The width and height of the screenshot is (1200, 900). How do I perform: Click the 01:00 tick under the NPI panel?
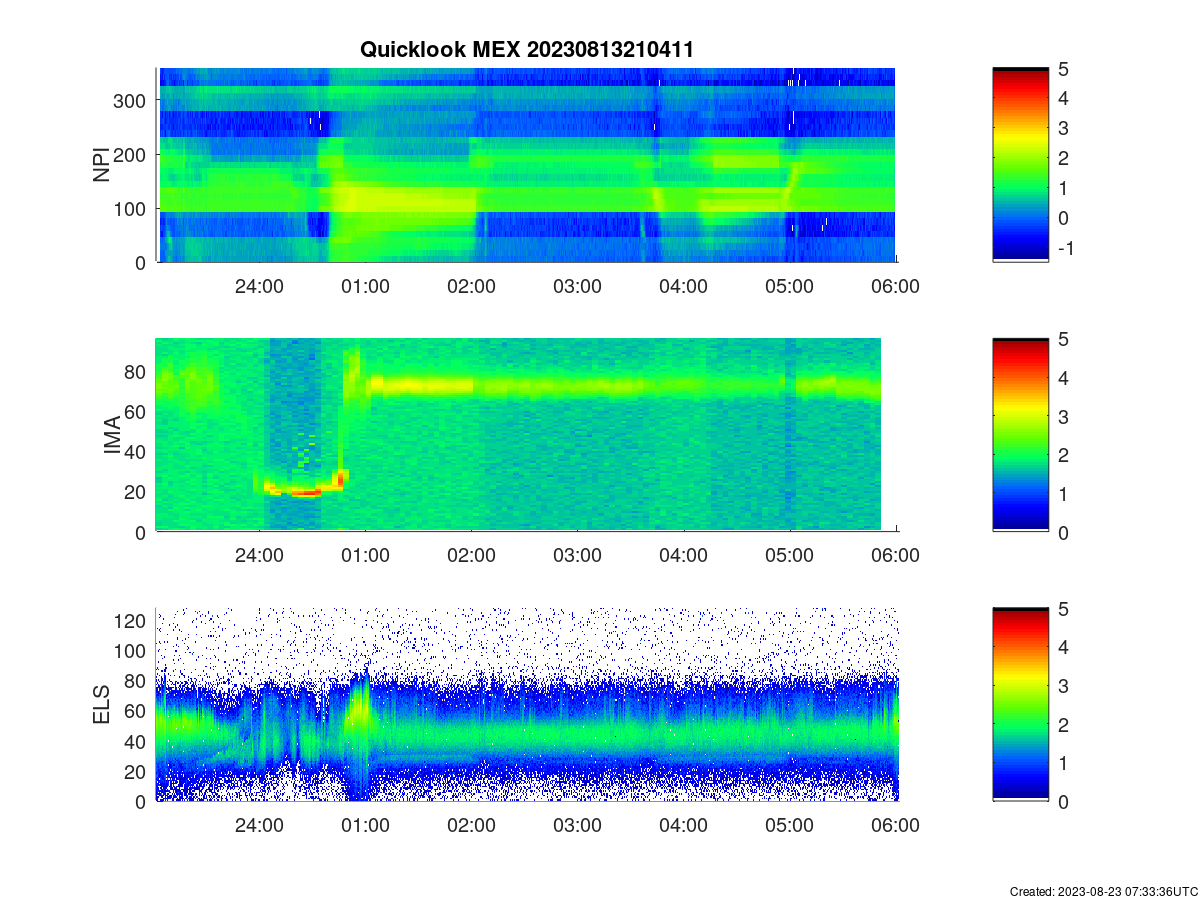pos(365,286)
